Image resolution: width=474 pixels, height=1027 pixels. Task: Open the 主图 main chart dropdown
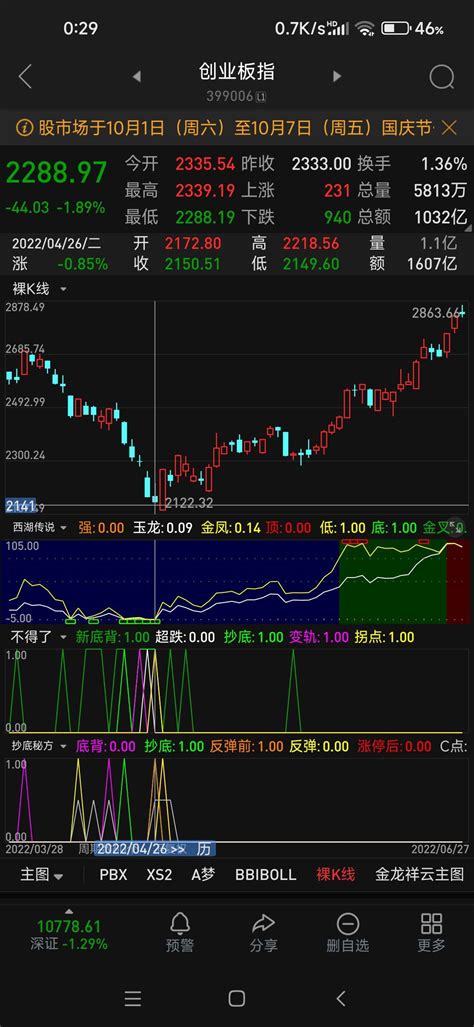[42, 874]
